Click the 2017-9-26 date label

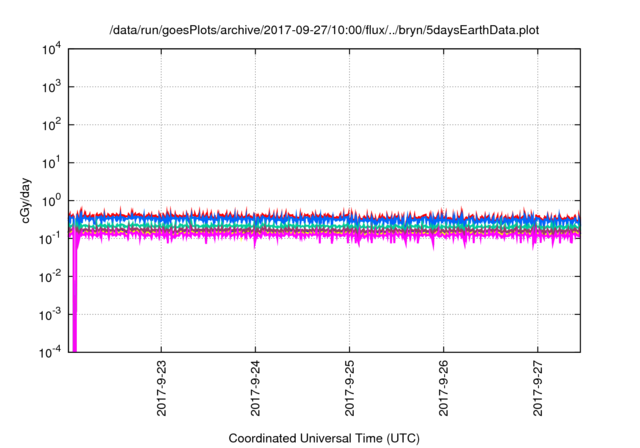coord(444,388)
